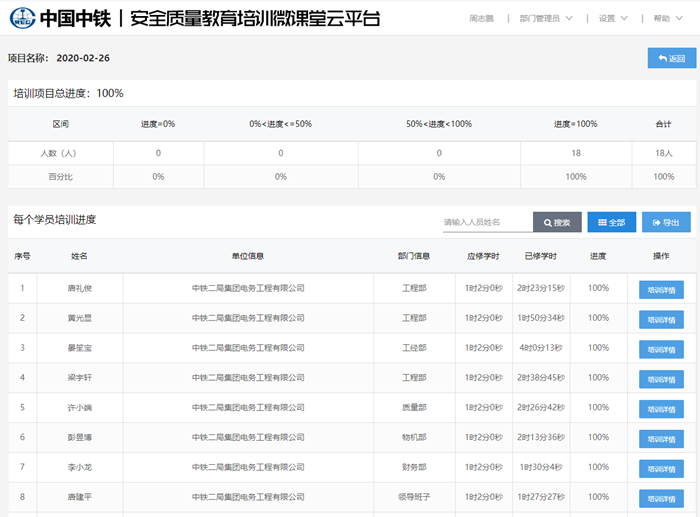Click the 返回 back arrow button

click(671, 58)
